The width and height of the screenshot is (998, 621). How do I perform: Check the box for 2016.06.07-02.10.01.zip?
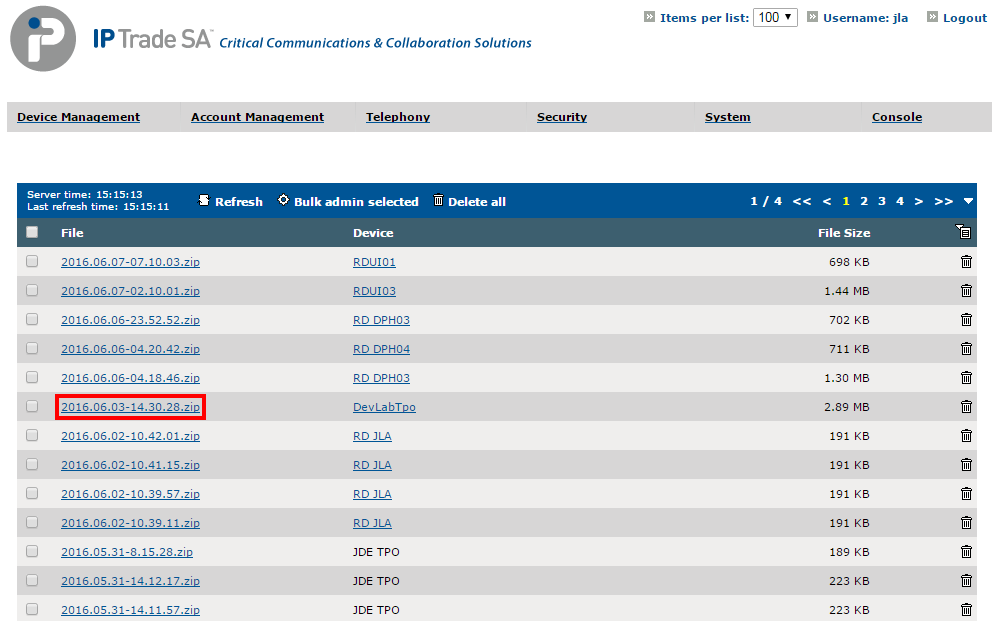point(32,290)
